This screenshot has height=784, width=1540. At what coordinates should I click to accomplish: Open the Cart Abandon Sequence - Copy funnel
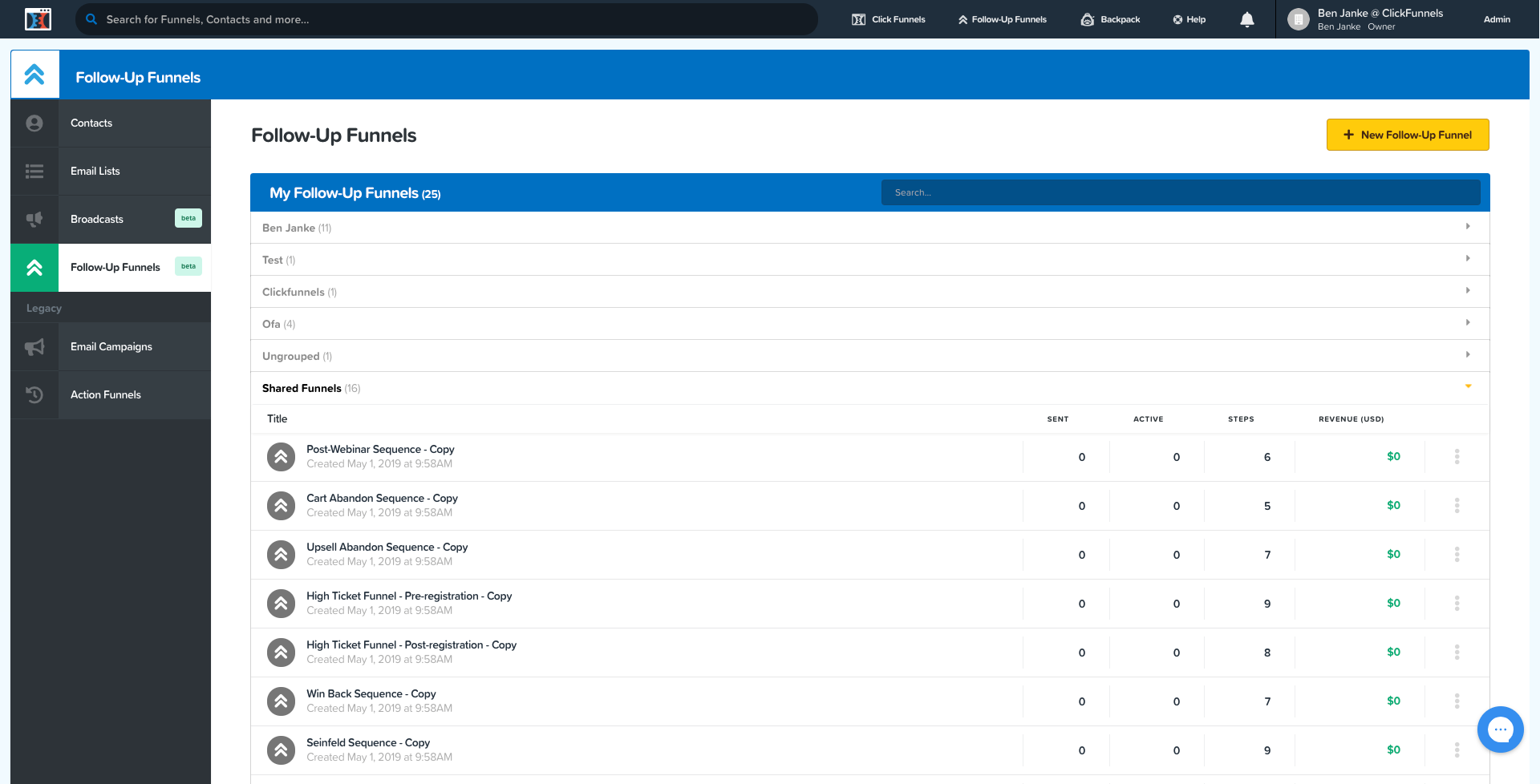[382, 498]
